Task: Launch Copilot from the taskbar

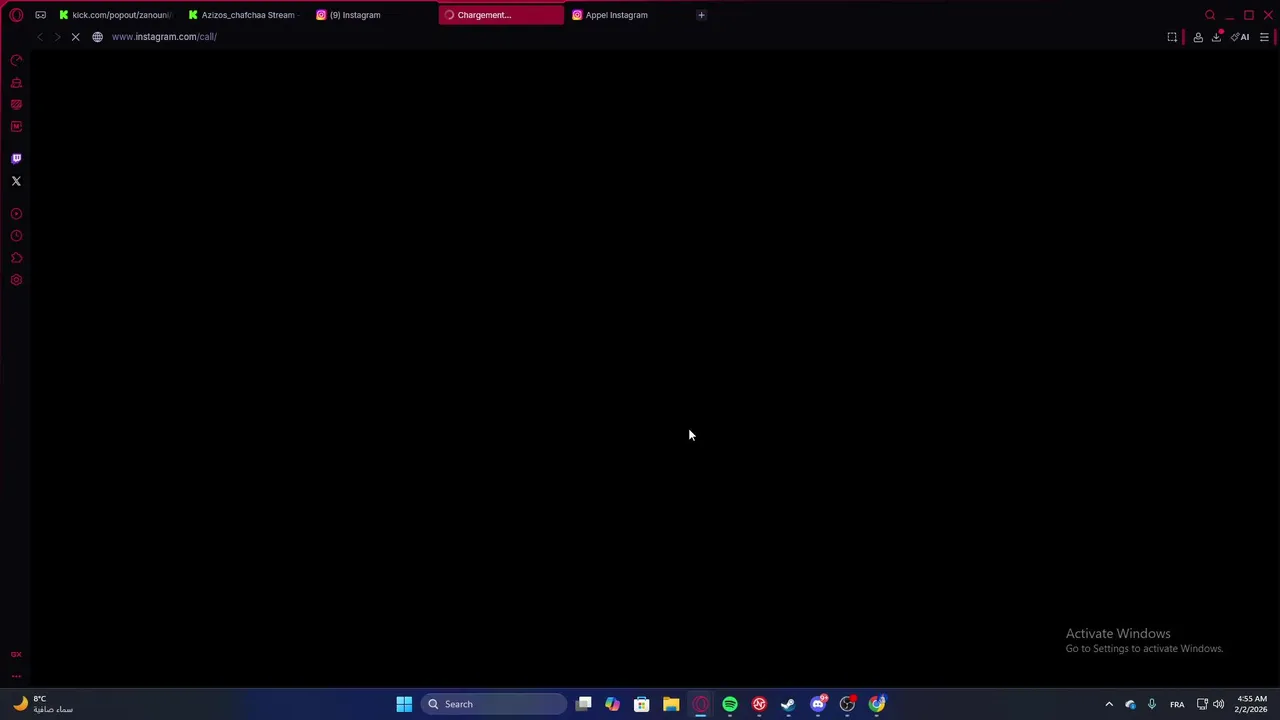Action: pyautogui.click(x=612, y=704)
